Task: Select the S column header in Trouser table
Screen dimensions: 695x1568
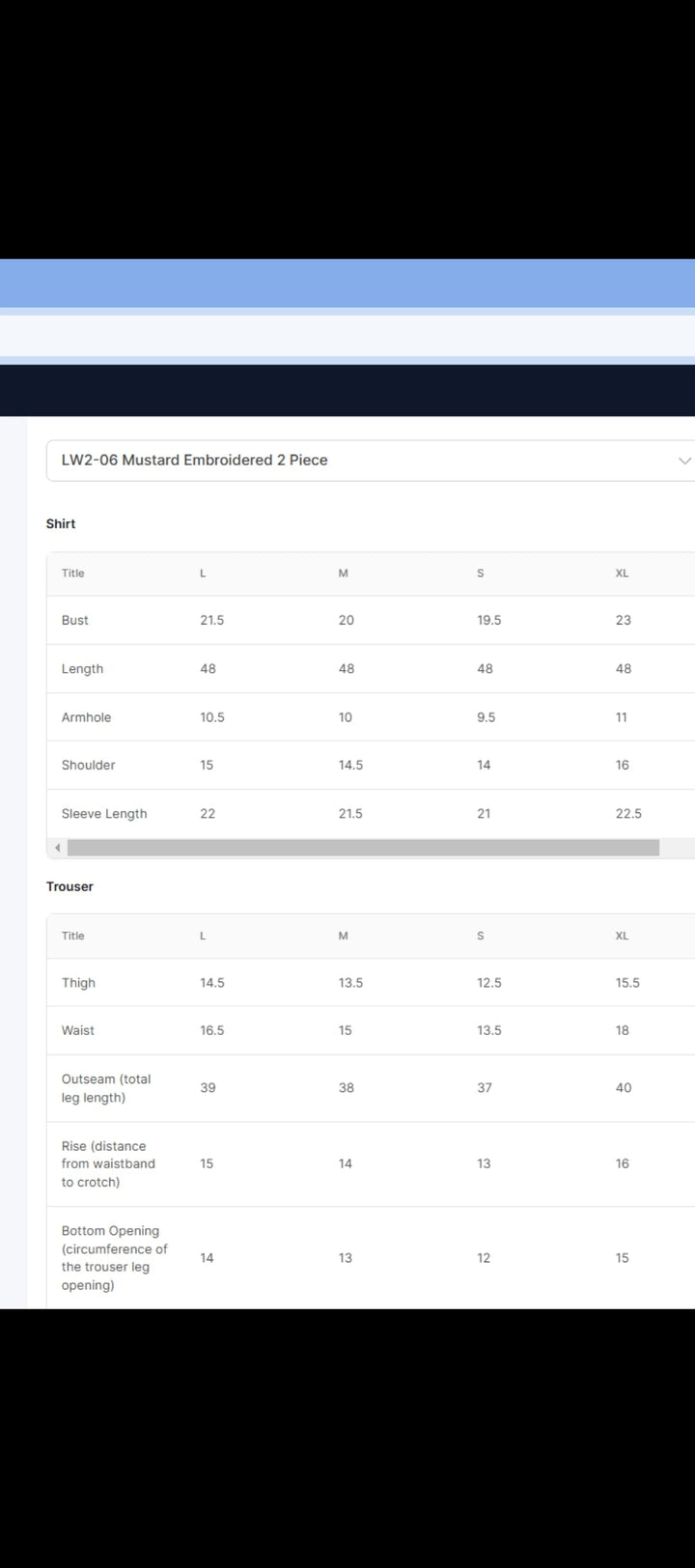Action: click(481, 936)
